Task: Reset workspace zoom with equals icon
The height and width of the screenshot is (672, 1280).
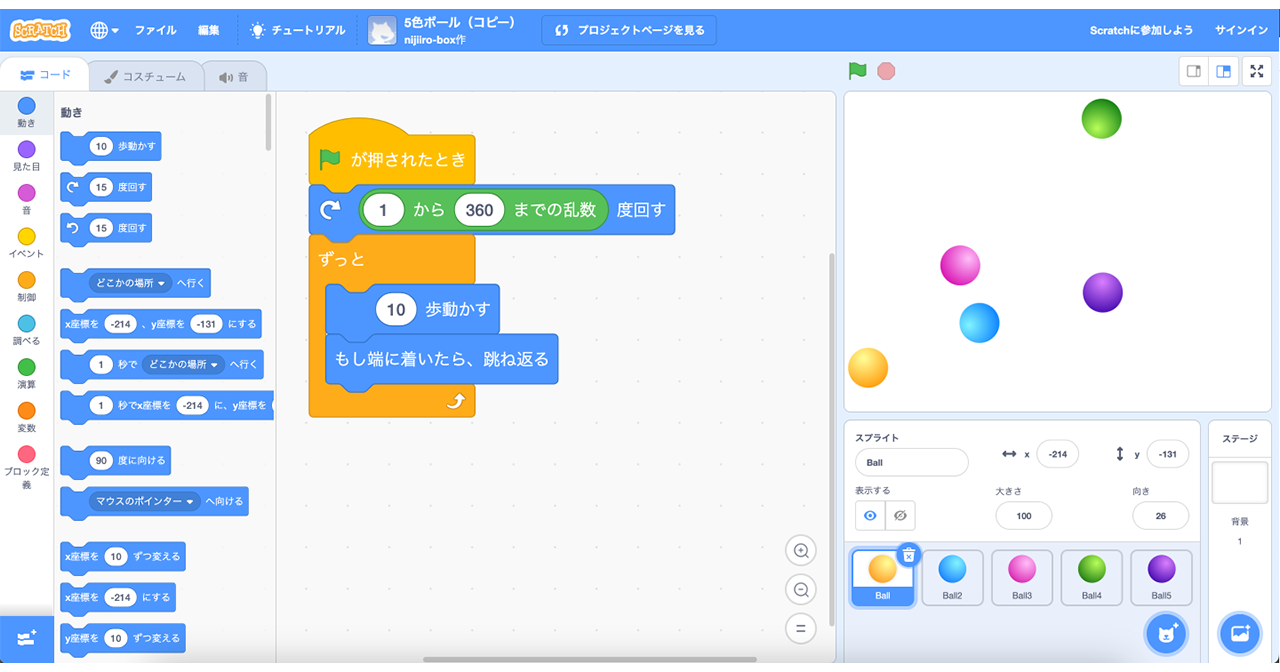Action: pos(800,629)
